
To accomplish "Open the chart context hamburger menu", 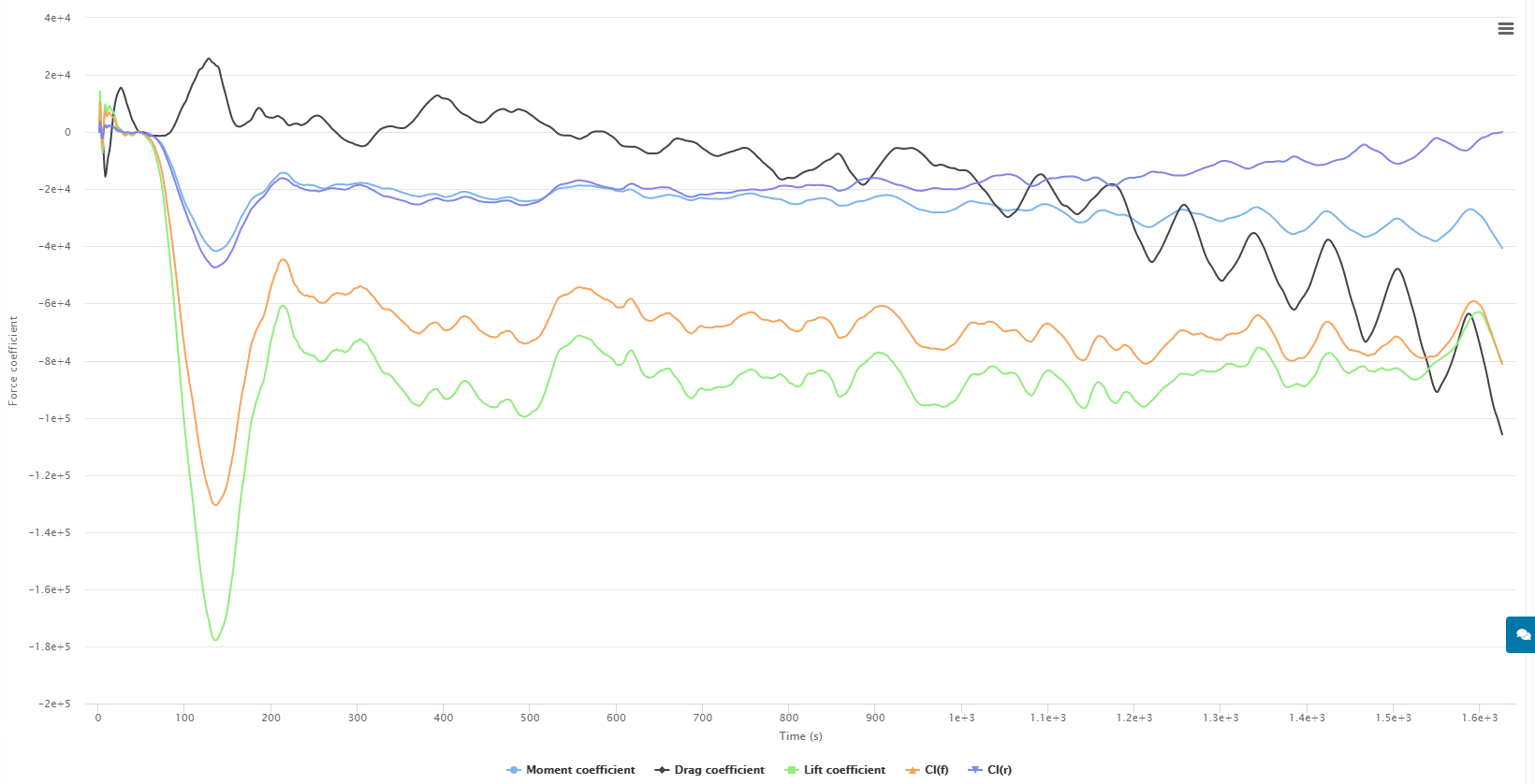I will [x=1505, y=29].
